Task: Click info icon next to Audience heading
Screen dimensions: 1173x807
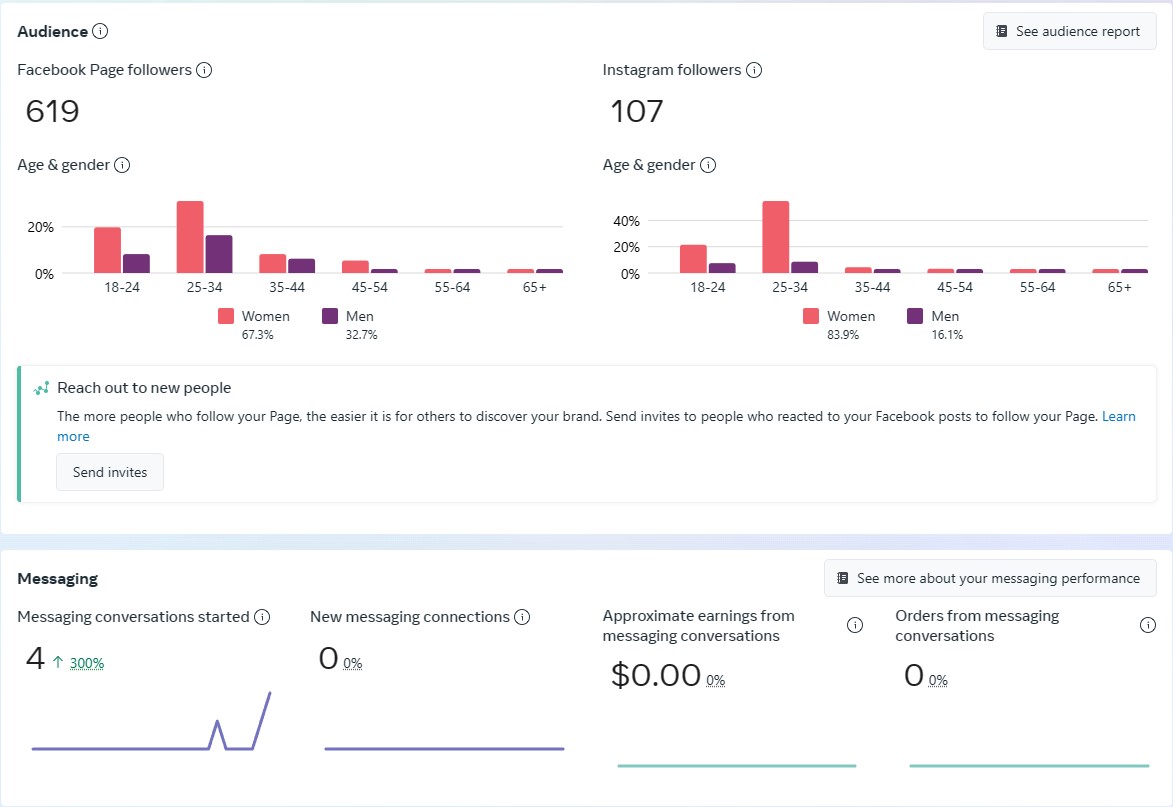Action: click(x=100, y=31)
